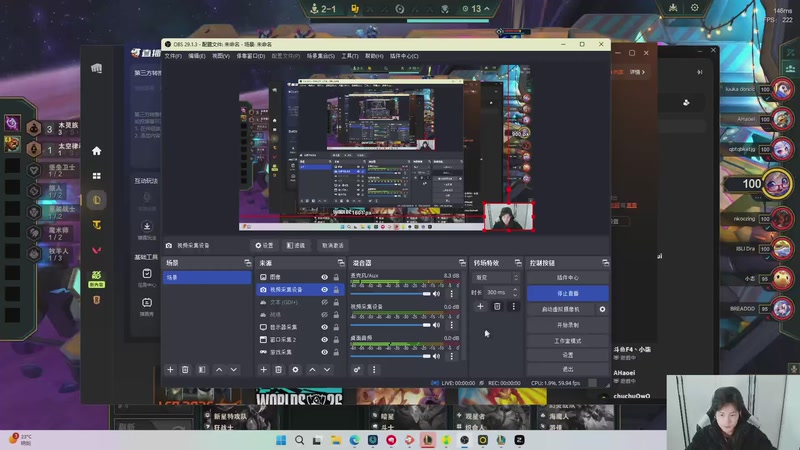Add a transition with the 转场特效 plus icon
Viewport: 800px width, 450px height.
480,306
